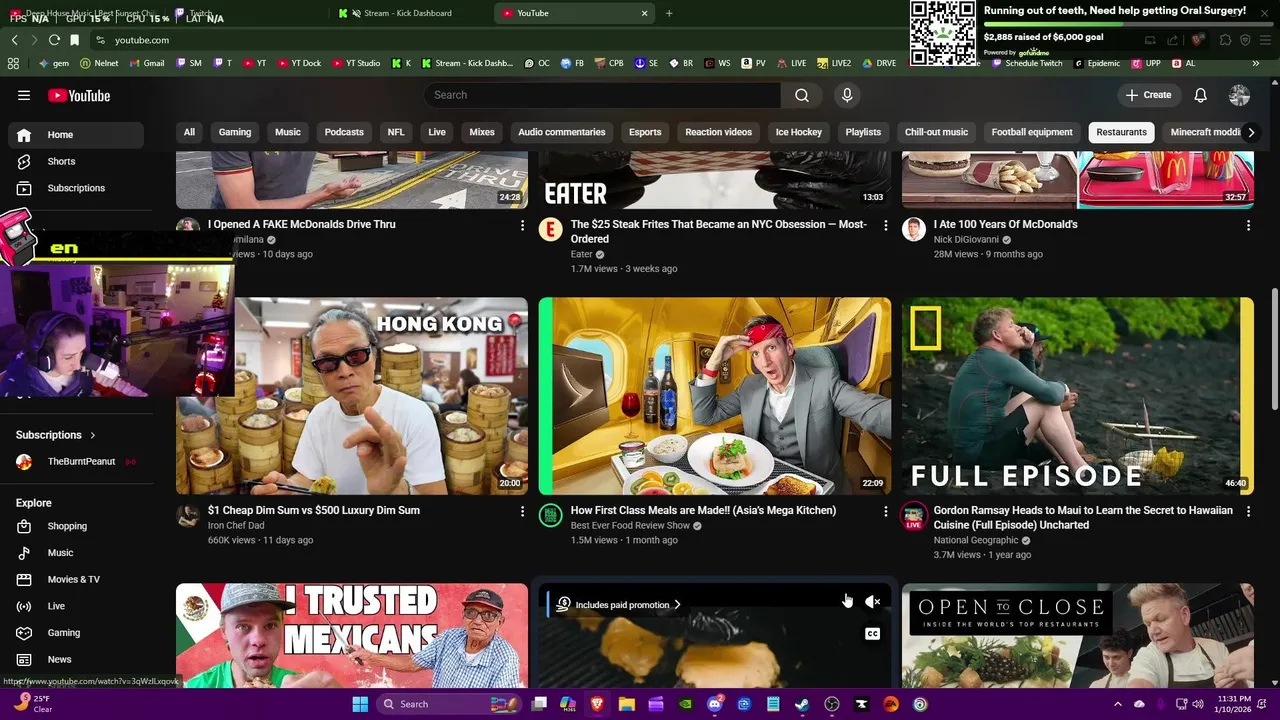Open more options for Gordon Ramsay video
Viewport: 1280px width, 720px height.
1248,511
